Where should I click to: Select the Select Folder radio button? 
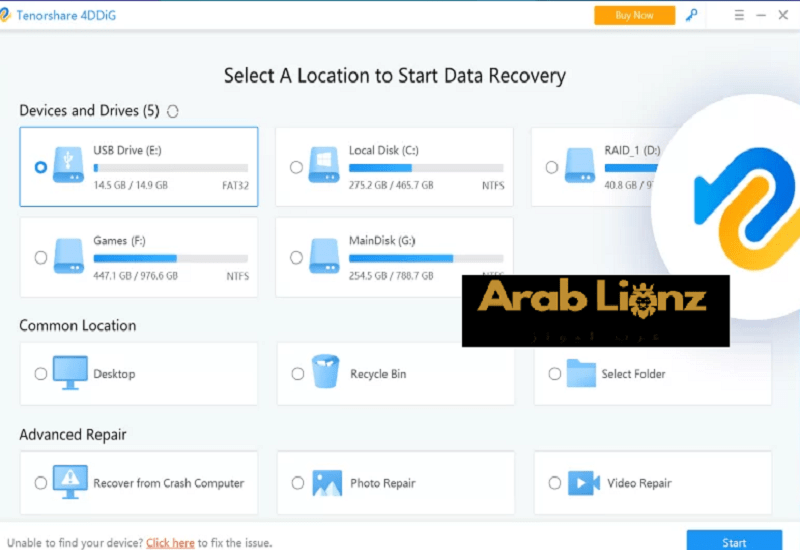(555, 373)
